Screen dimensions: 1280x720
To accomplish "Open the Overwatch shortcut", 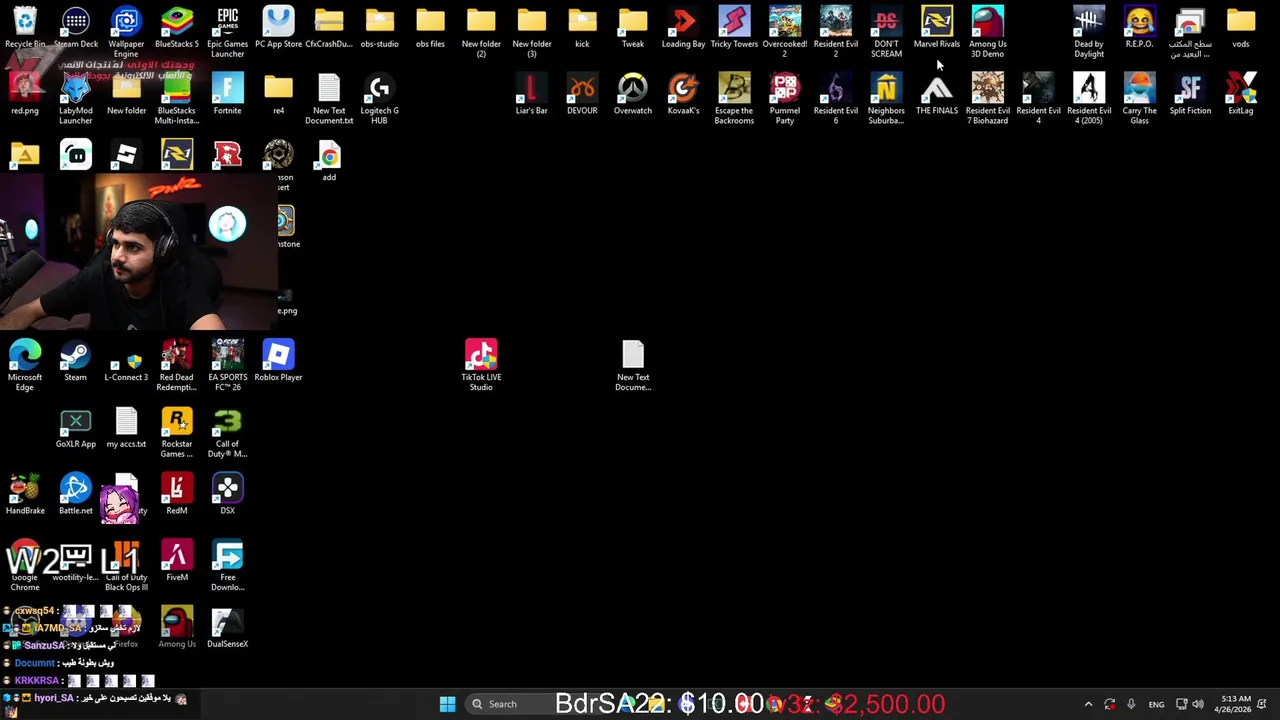I will [633, 94].
